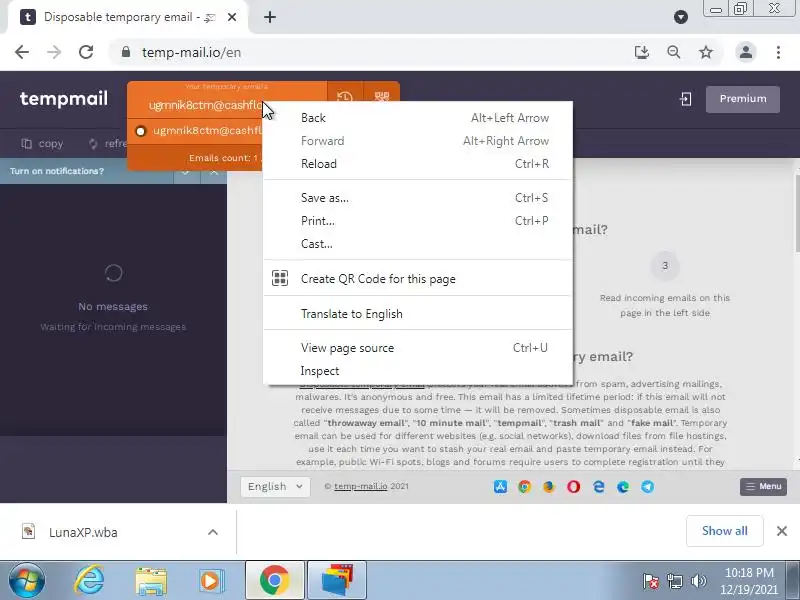
Task: Open Windows Explorer folder from taskbar
Action: (151, 581)
